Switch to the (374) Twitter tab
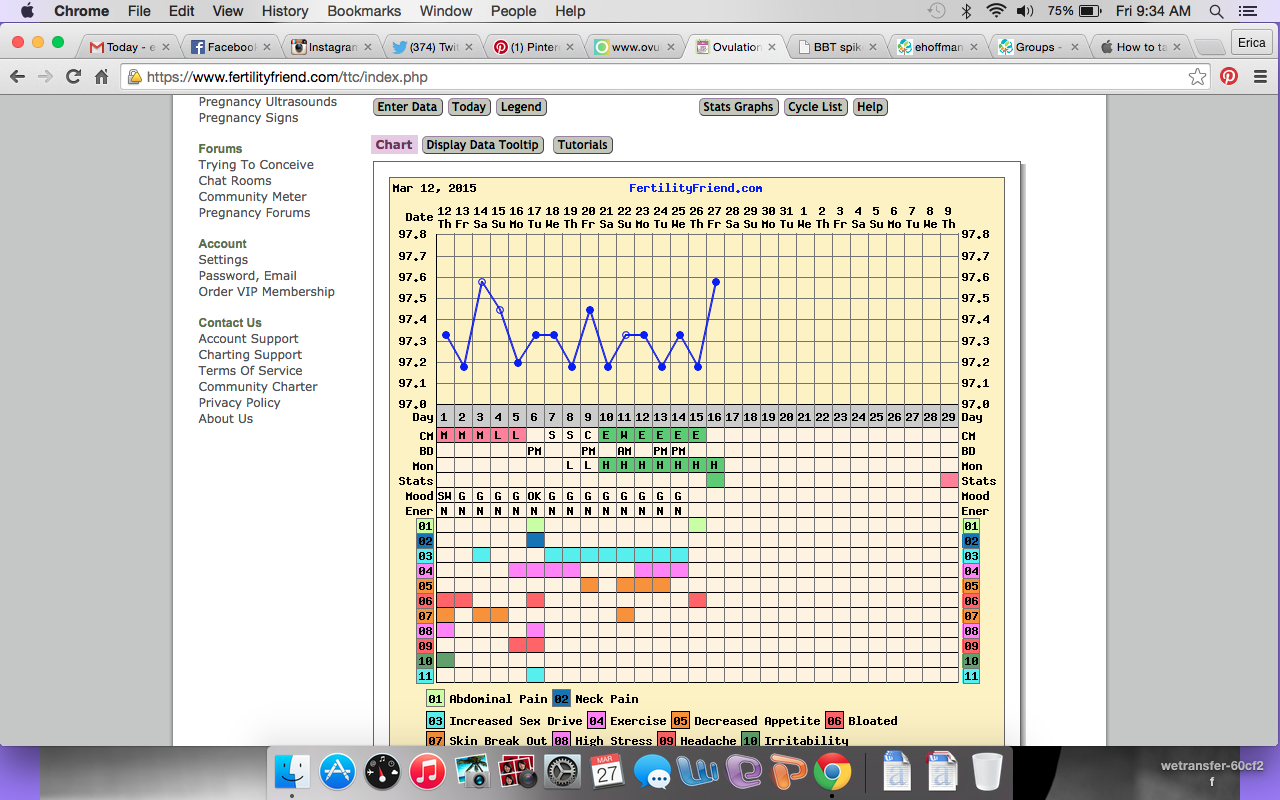The image size is (1280, 800). (431, 47)
